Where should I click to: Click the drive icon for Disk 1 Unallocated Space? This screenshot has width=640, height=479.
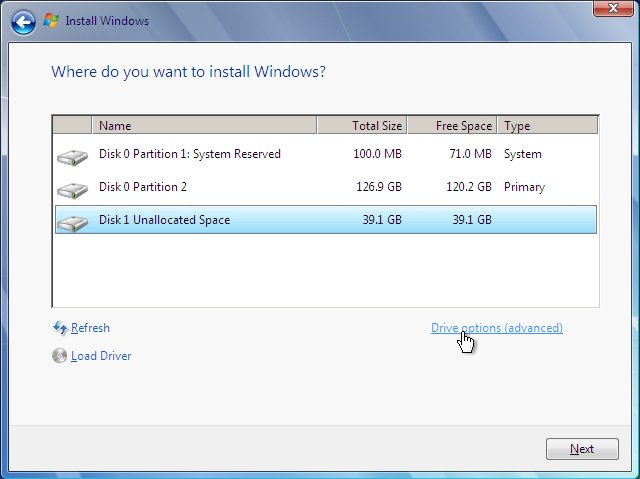[71, 221]
